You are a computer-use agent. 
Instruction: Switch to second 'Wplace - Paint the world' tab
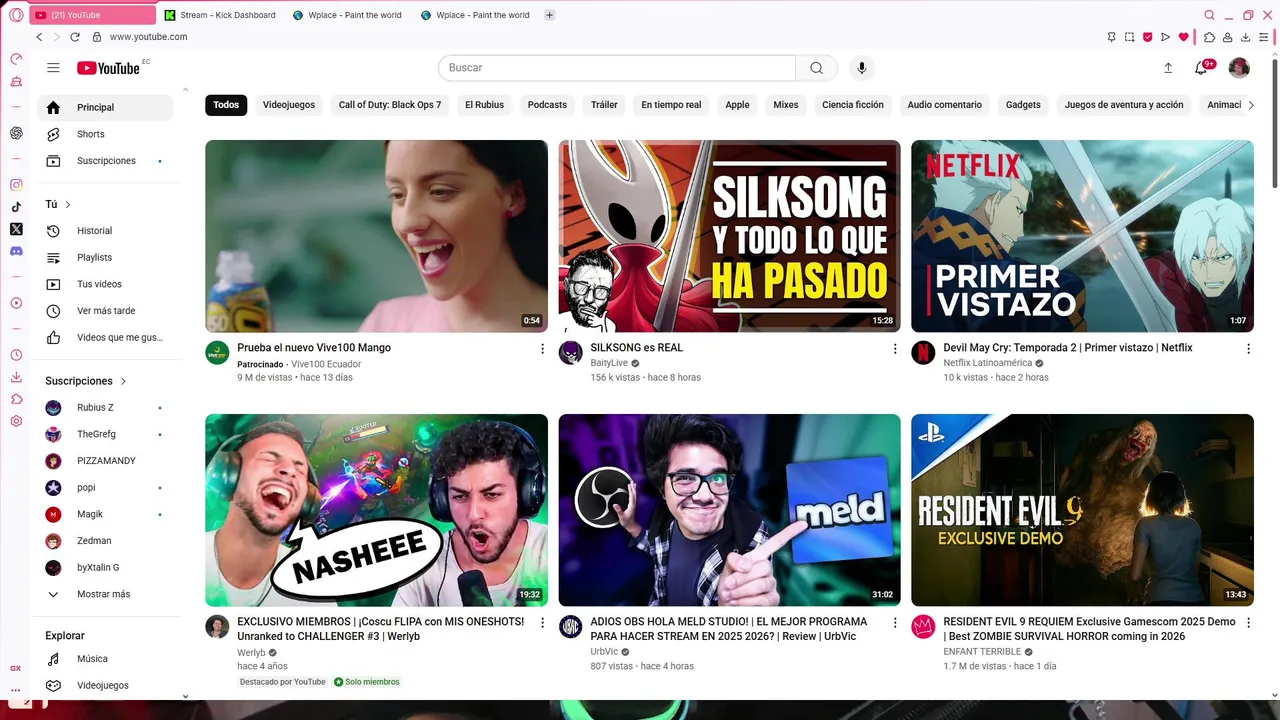(x=476, y=15)
